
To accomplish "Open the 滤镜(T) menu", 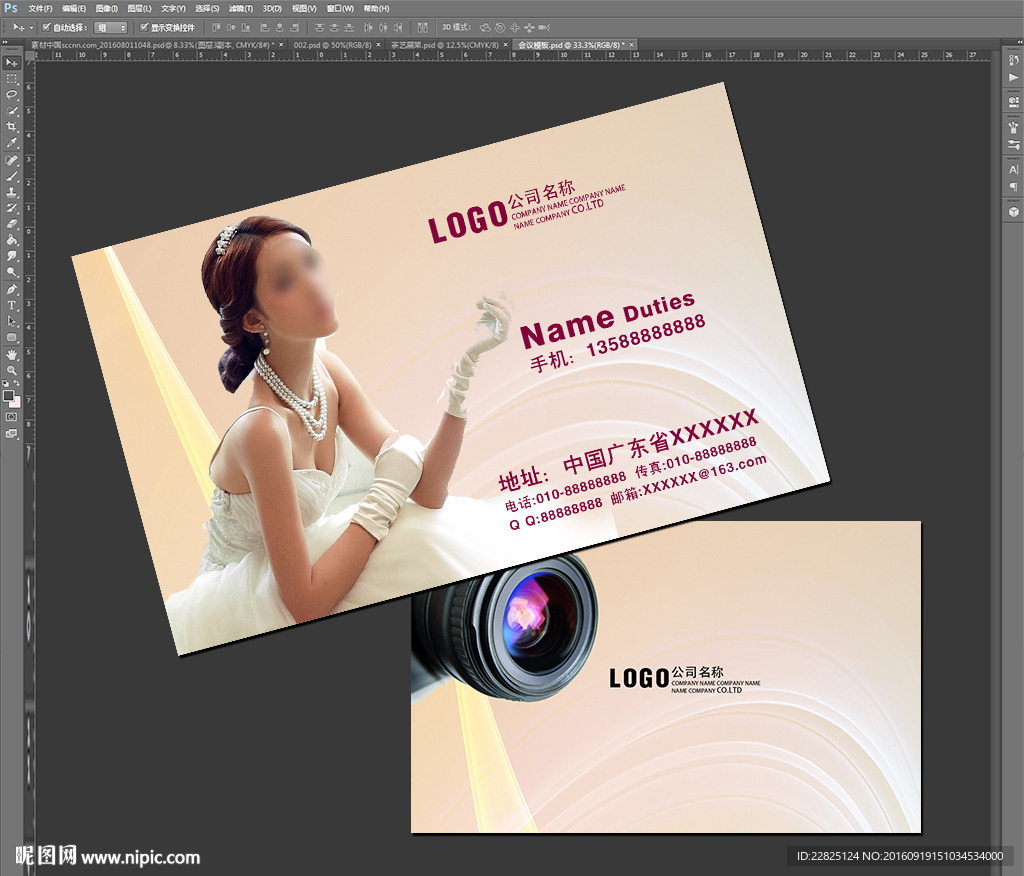I will [x=240, y=8].
